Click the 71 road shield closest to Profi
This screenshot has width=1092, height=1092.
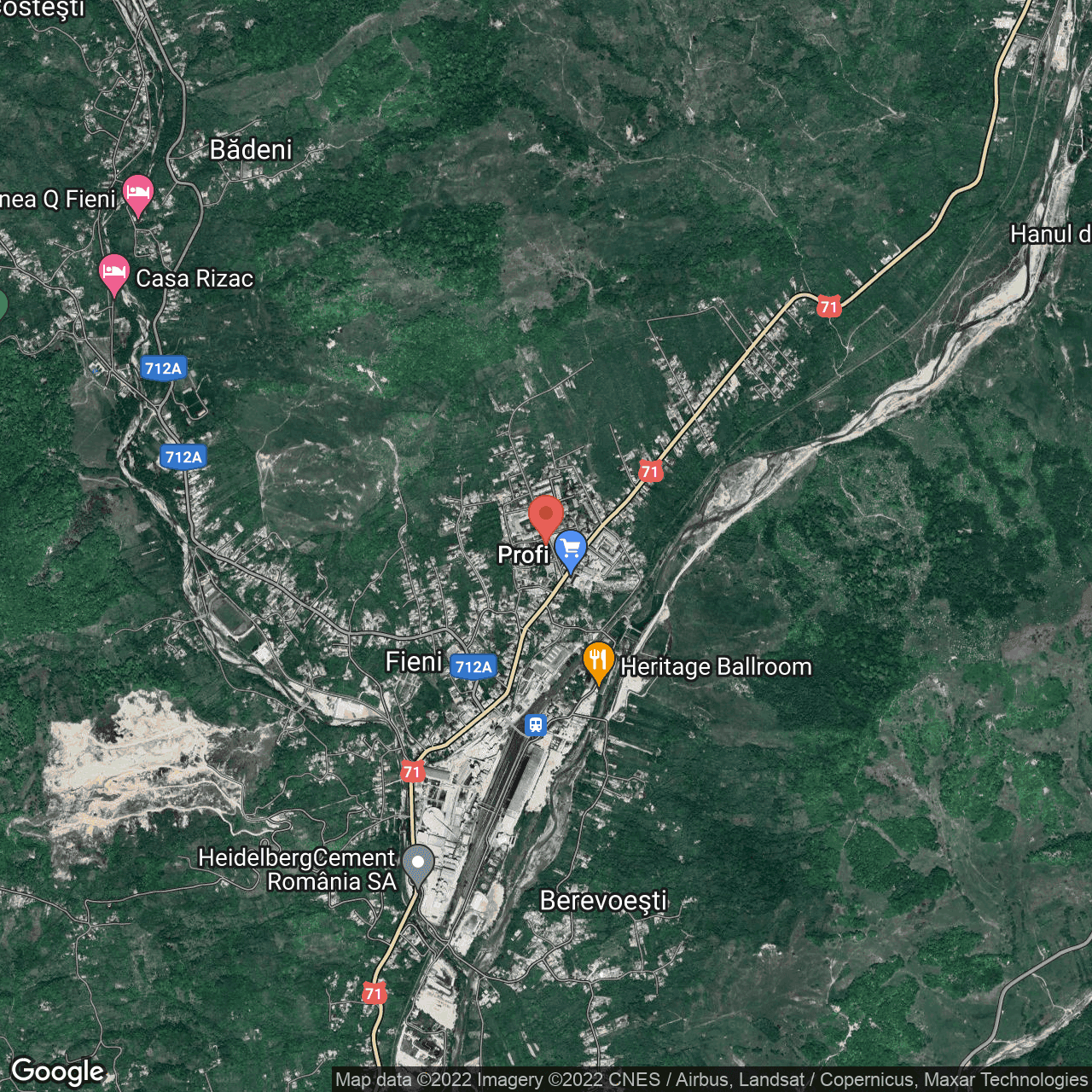650,472
